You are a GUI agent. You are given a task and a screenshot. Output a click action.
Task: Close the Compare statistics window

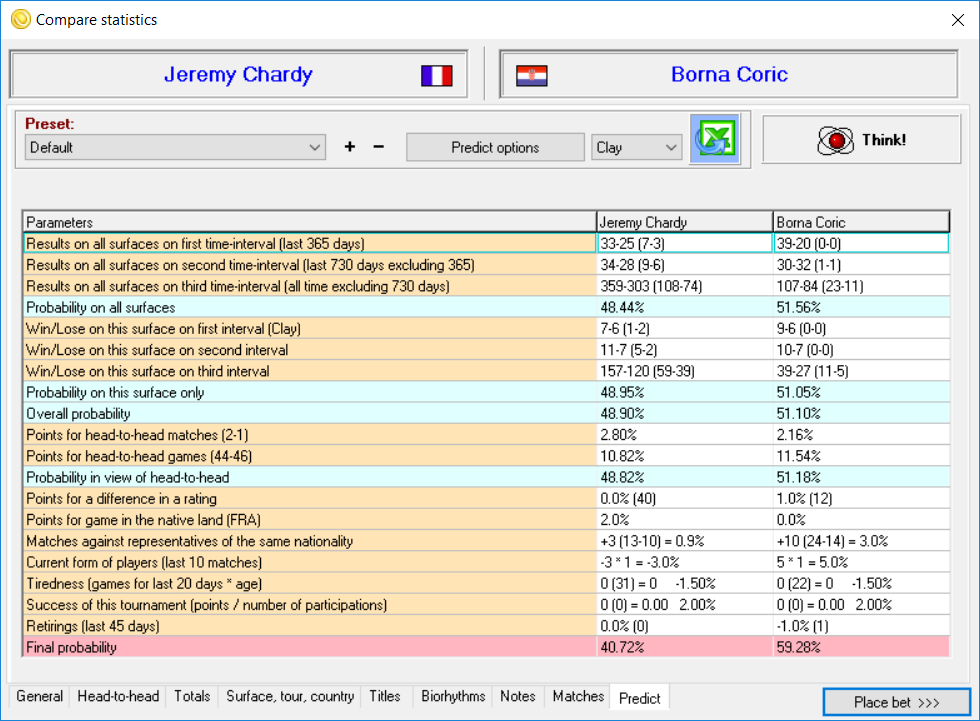pos(958,20)
